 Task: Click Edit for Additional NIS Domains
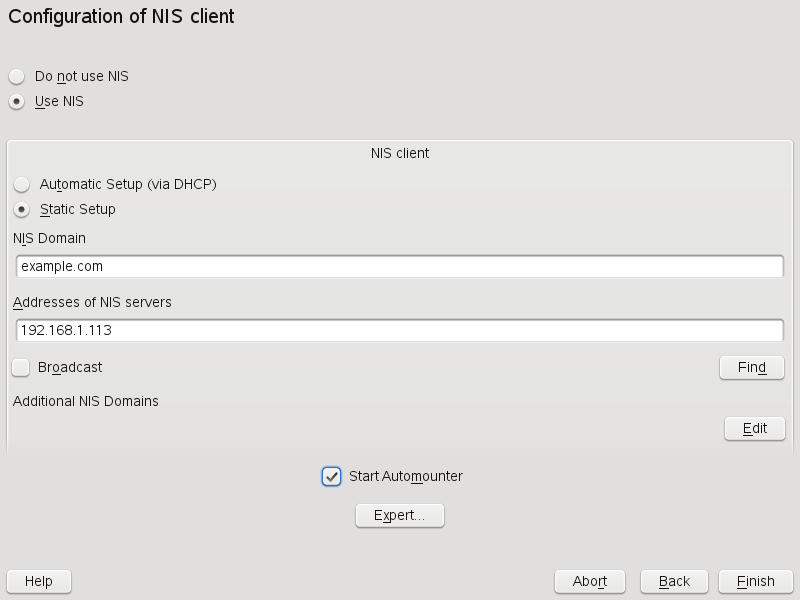point(755,428)
